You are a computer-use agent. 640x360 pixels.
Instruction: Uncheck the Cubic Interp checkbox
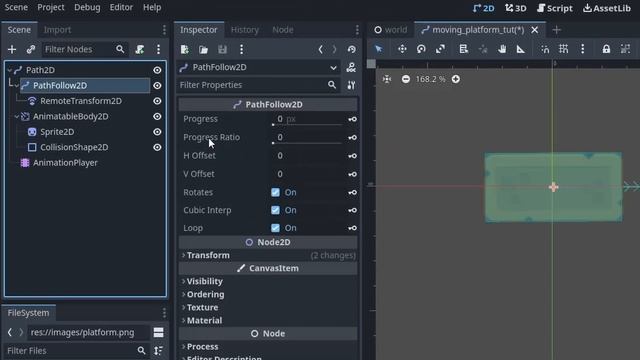(x=276, y=210)
